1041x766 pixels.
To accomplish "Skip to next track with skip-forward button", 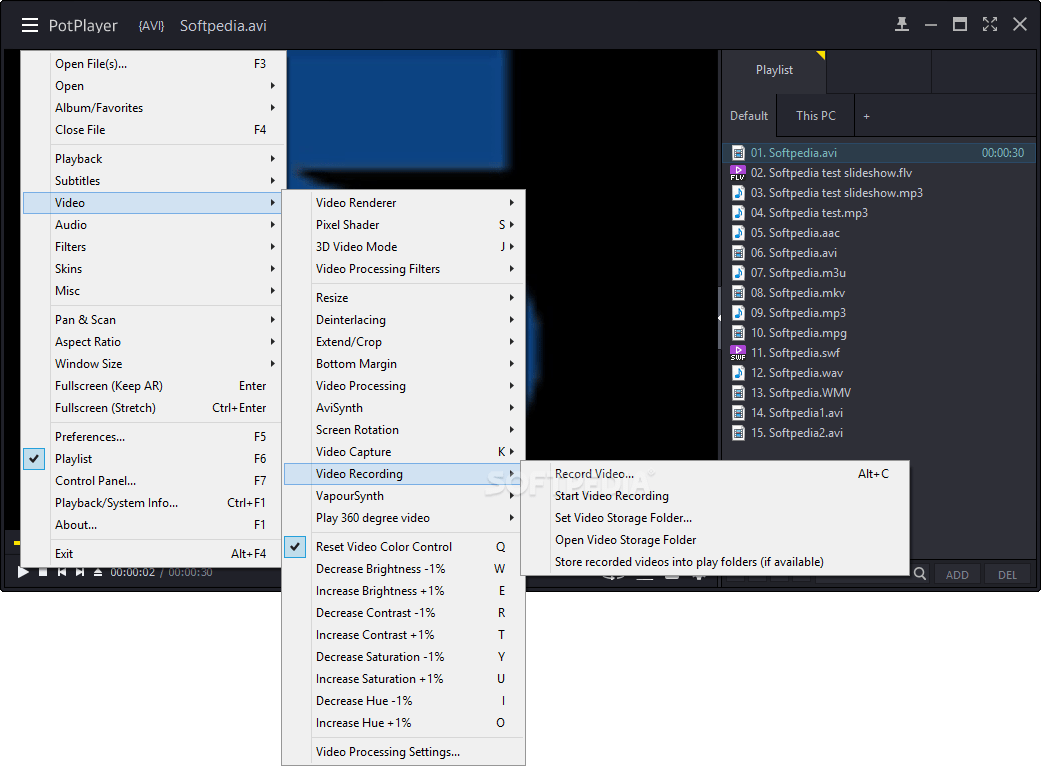I will [80, 572].
